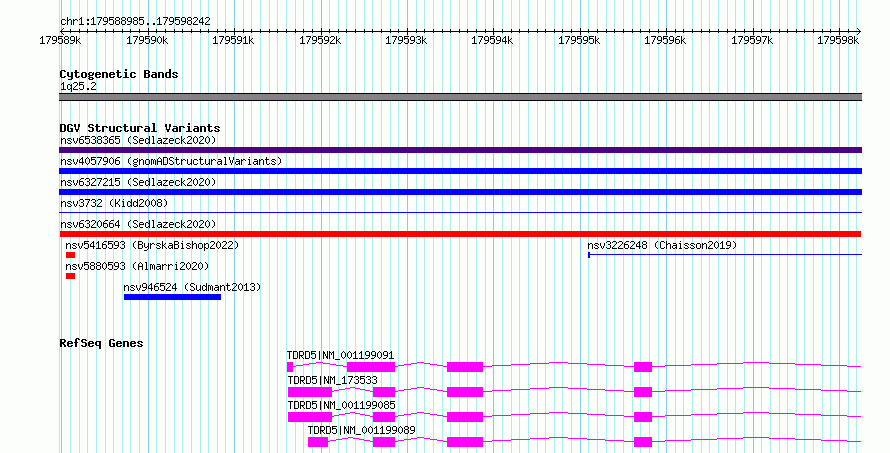890x453 pixels.
Task: Click the nsv5880593 (Almarri2020) label
Action: tap(137, 266)
